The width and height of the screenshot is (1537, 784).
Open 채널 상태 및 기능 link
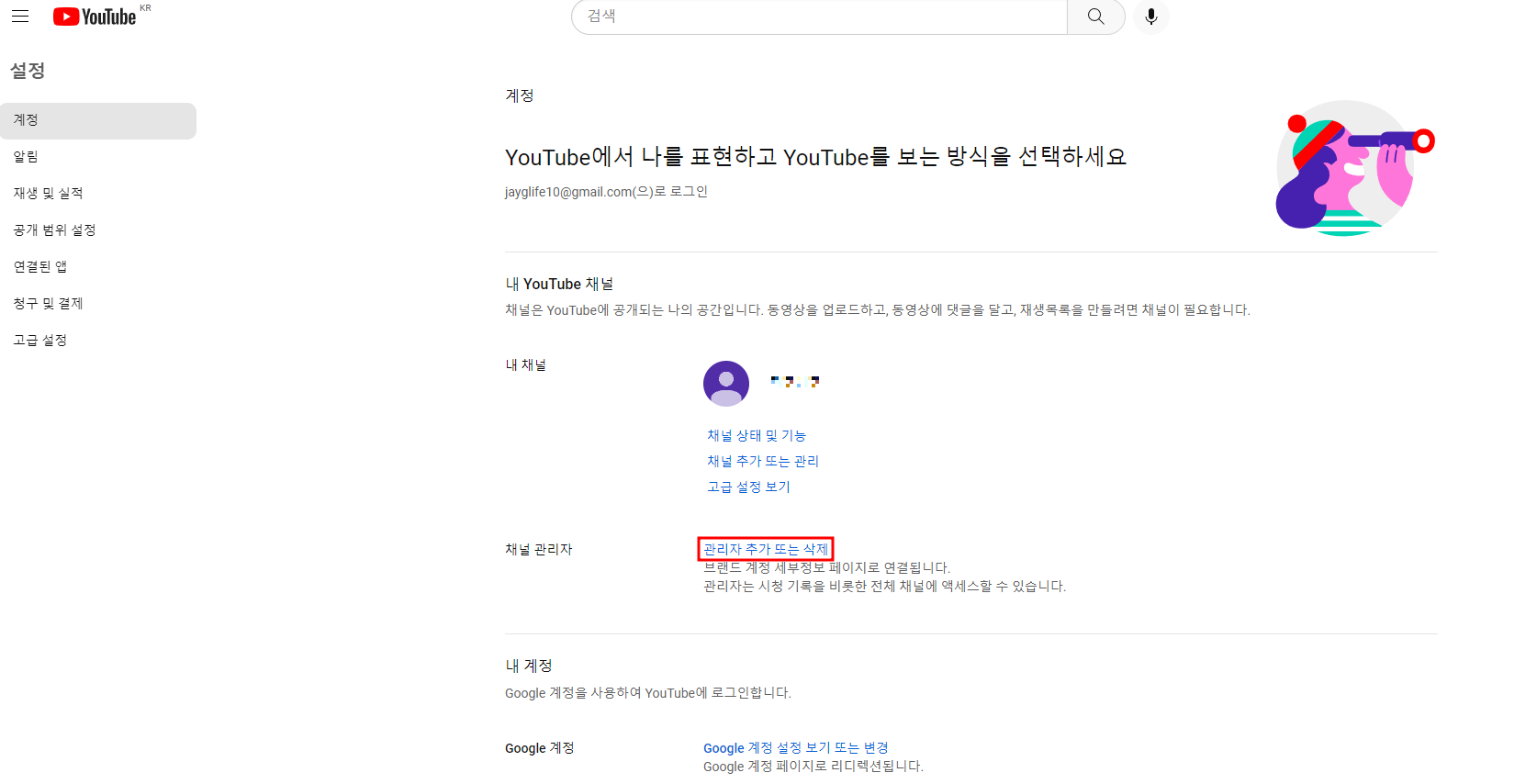[757, 435]
